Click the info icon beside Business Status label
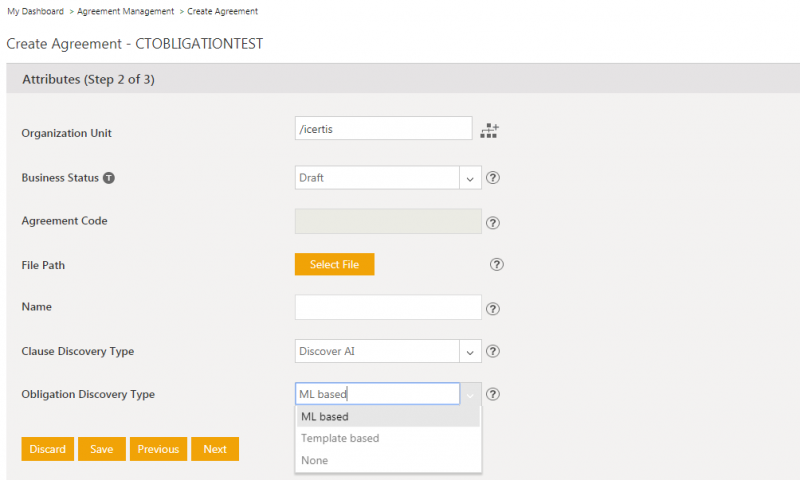 (109, 178)
